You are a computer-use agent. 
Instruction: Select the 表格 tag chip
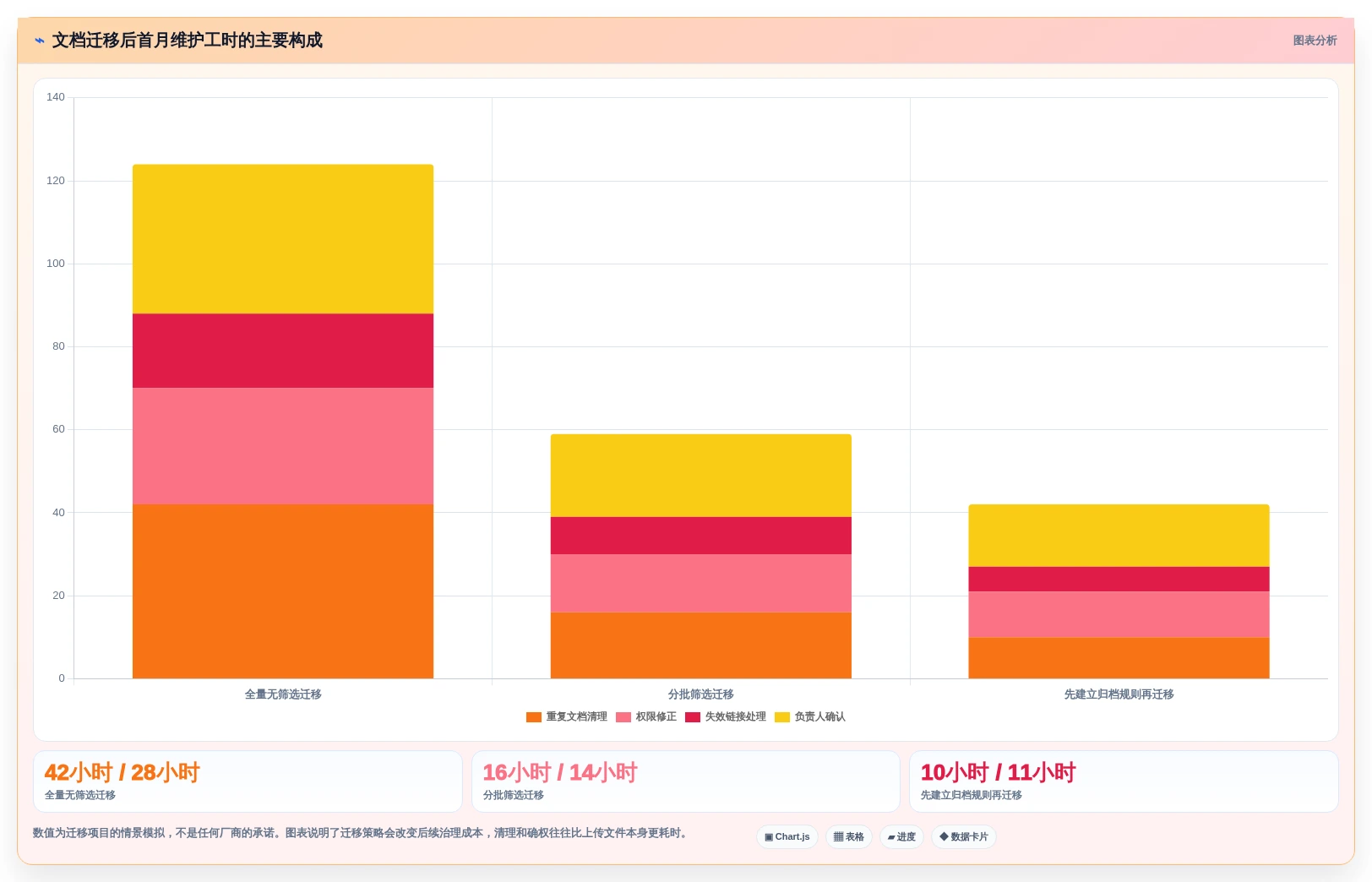click(x=849, y=836)
